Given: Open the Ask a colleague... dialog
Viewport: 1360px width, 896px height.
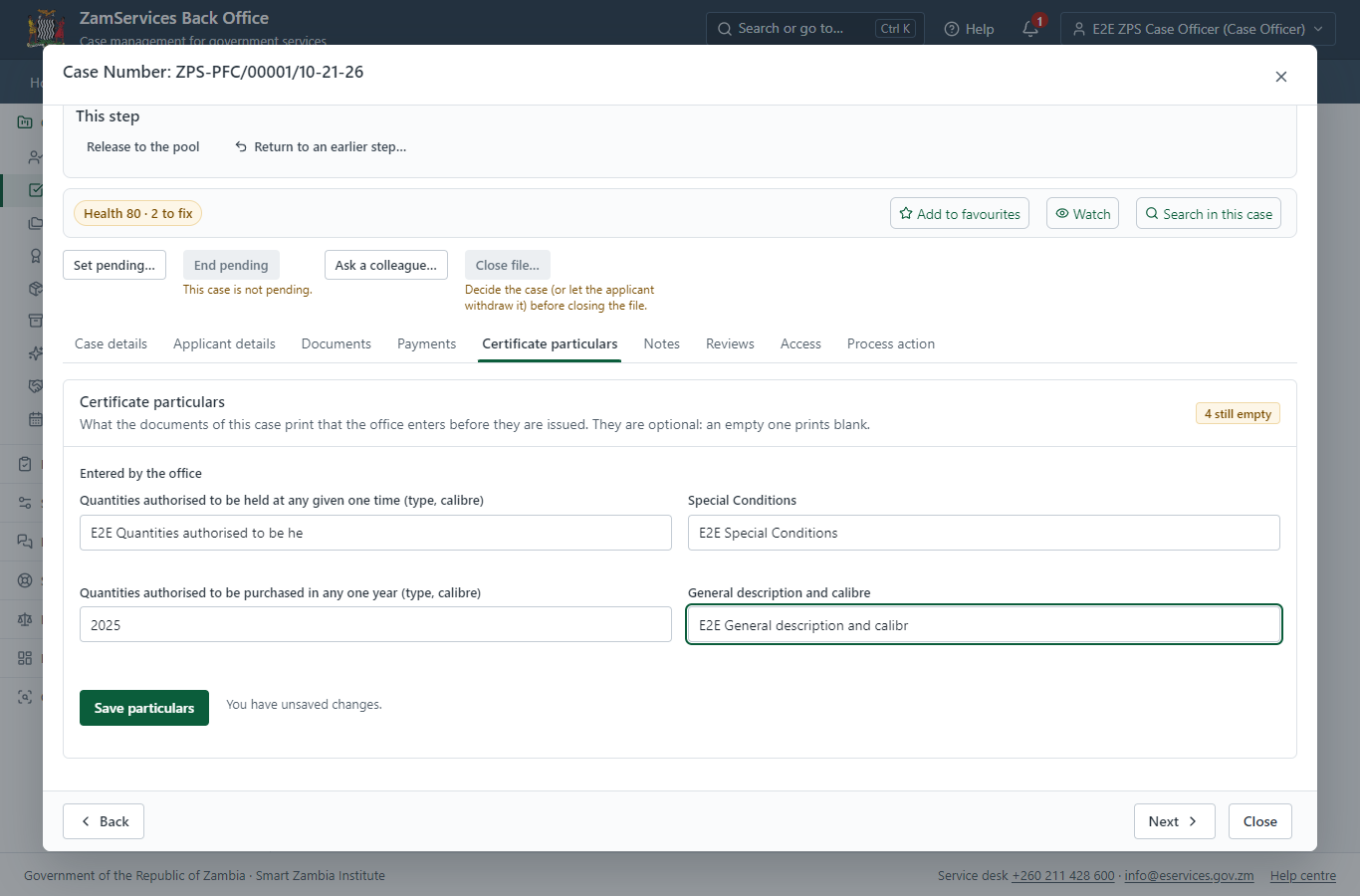Looking at the screenshot, I should pyautogui.click(x=386, y=265).
